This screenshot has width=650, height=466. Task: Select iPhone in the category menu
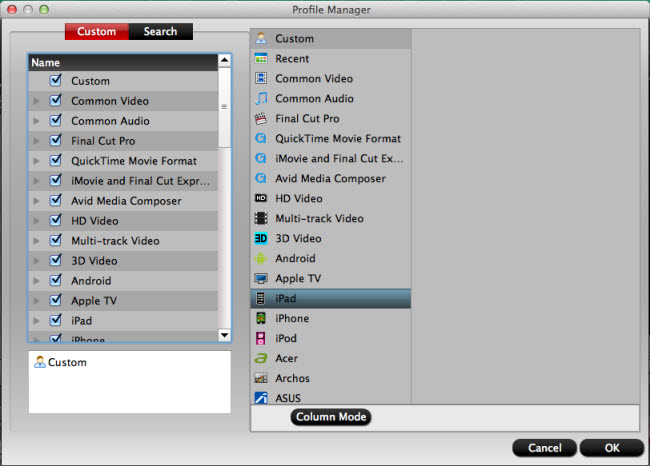pyautogui.click(x=330, y=318)
